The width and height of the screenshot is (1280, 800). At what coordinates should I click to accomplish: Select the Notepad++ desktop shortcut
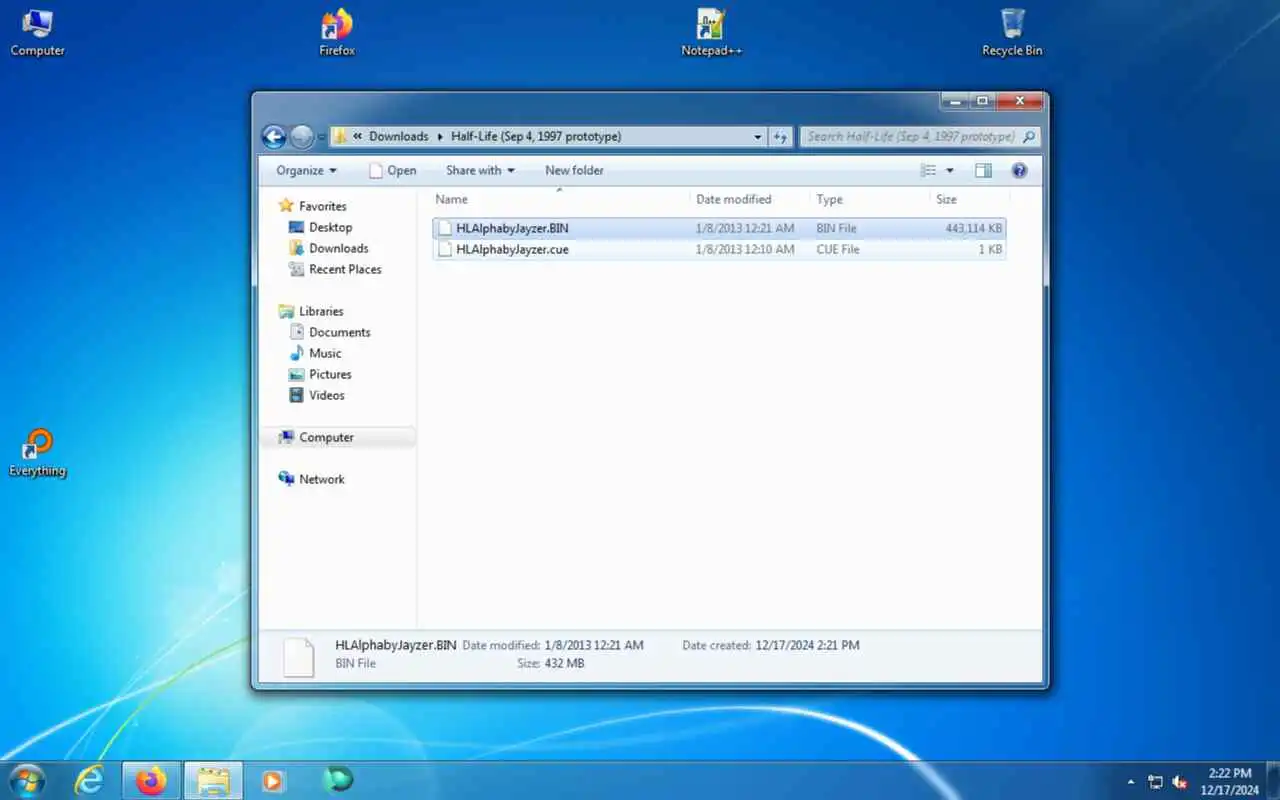click(712, 32)
